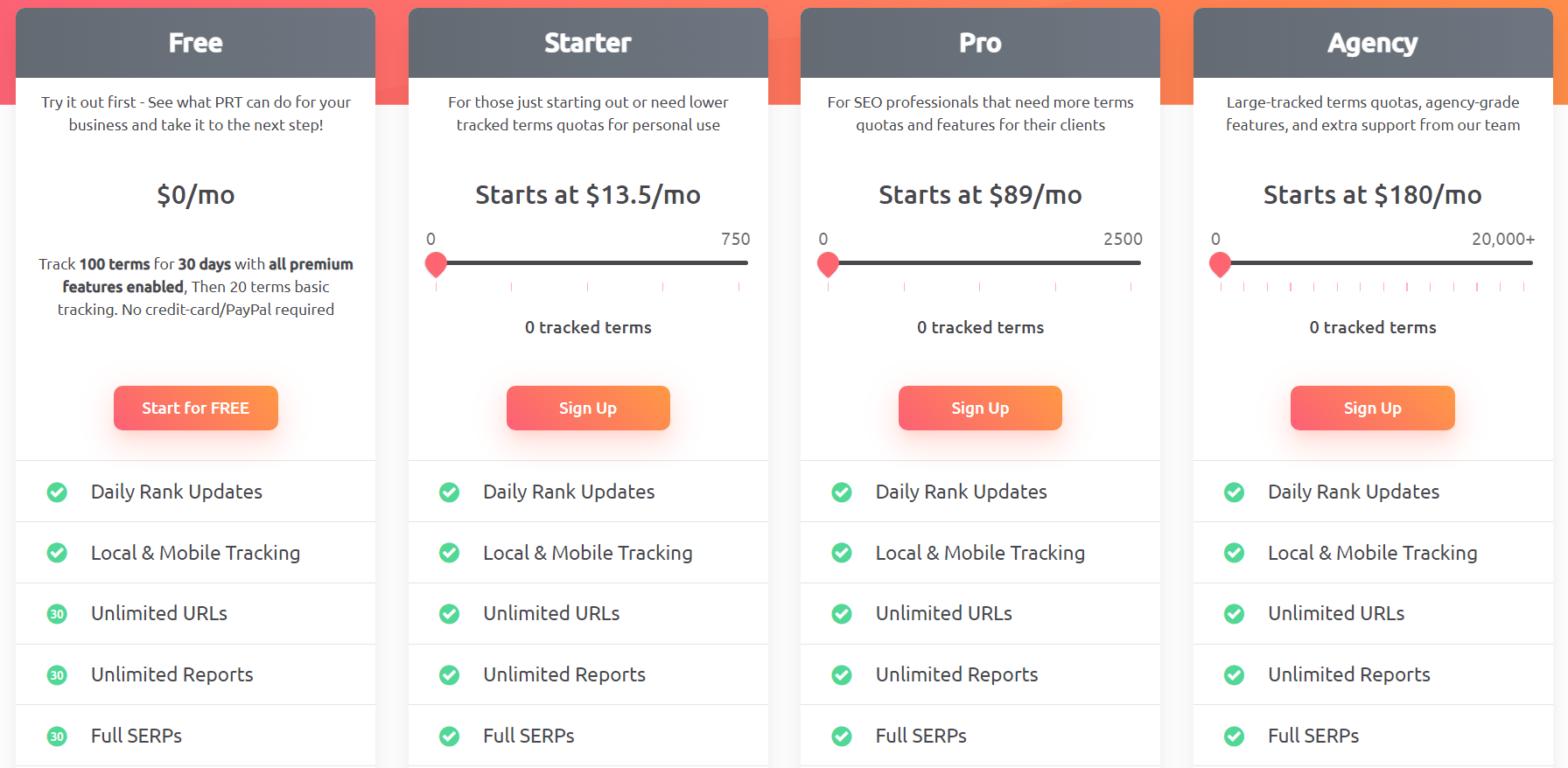1568x768 pixels.
Task: Click the '30' badge next to Full SERPs in Free
Action: [x=57, y=737]
